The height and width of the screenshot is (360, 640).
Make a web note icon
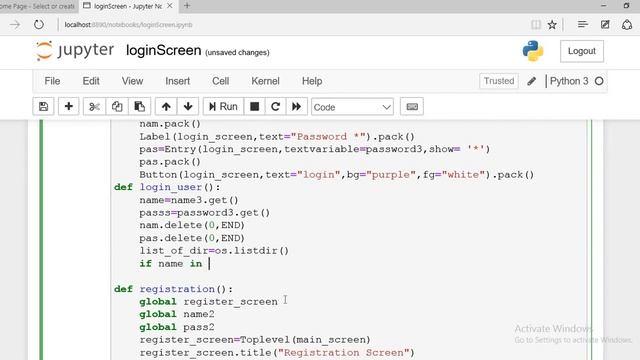(605, 25)
